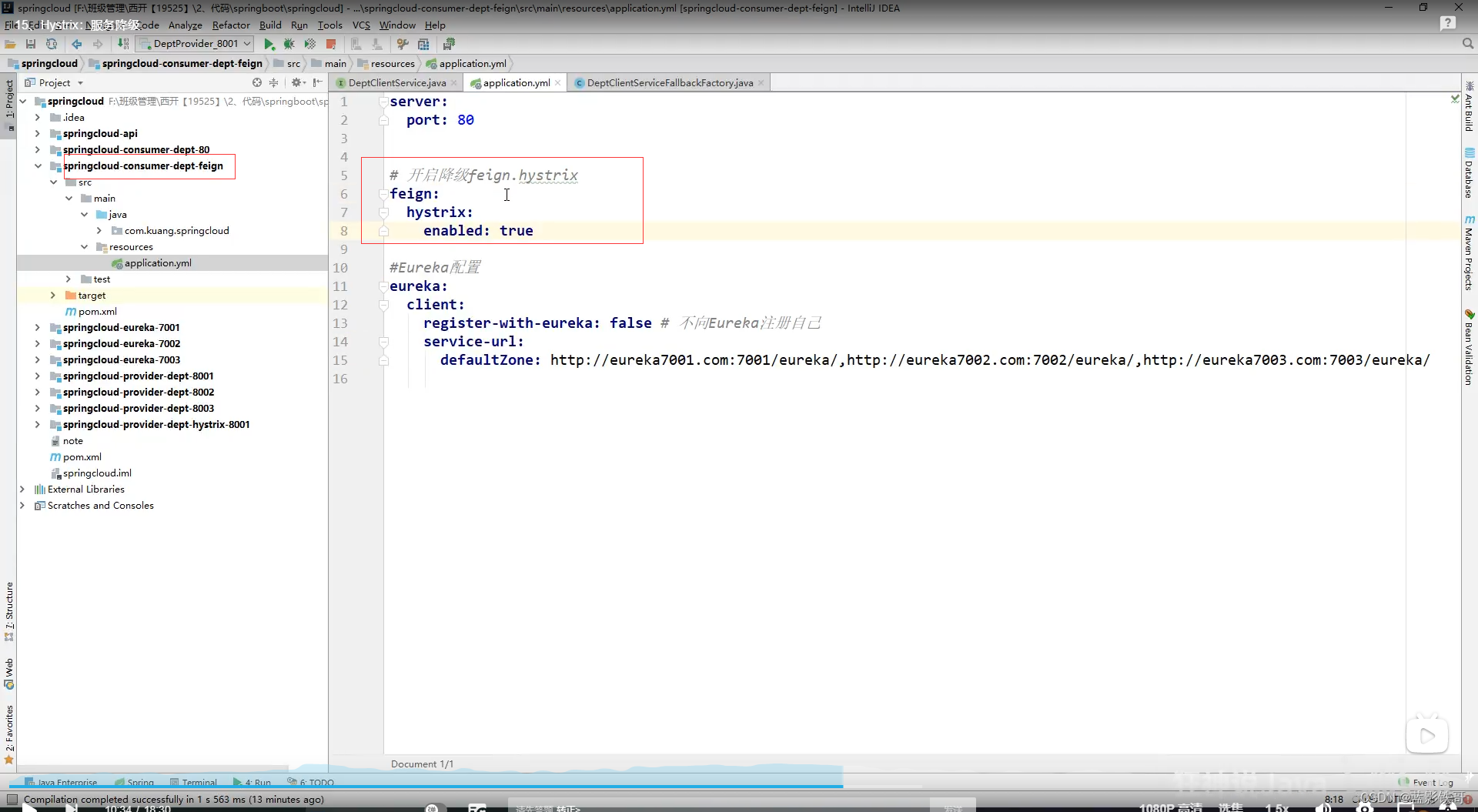The image size is (1478, 812).
Task: Close the application.yml editor tab
Action: 558,82
